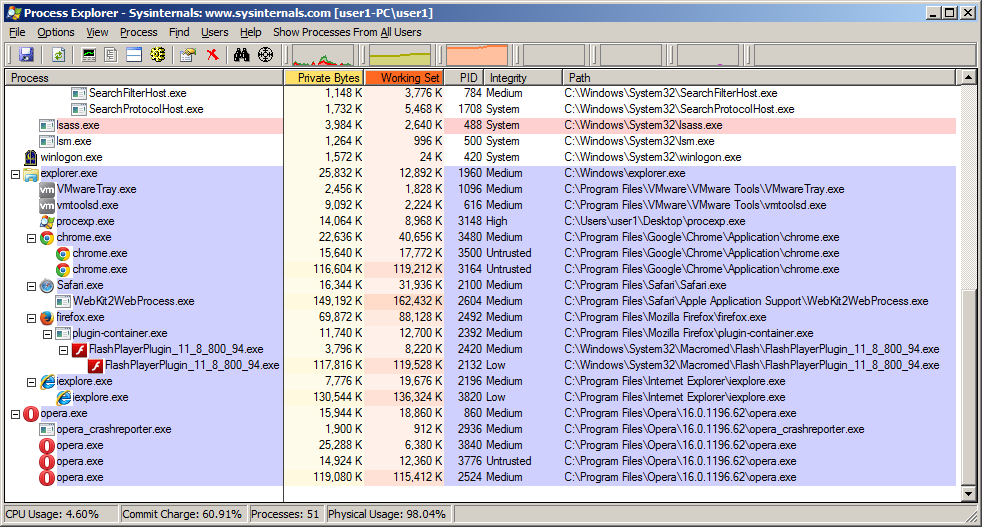Click the vertical scrollbar down arrow
Image resolution: width=982 pixels, height=527 pixels.
point(967,493)
